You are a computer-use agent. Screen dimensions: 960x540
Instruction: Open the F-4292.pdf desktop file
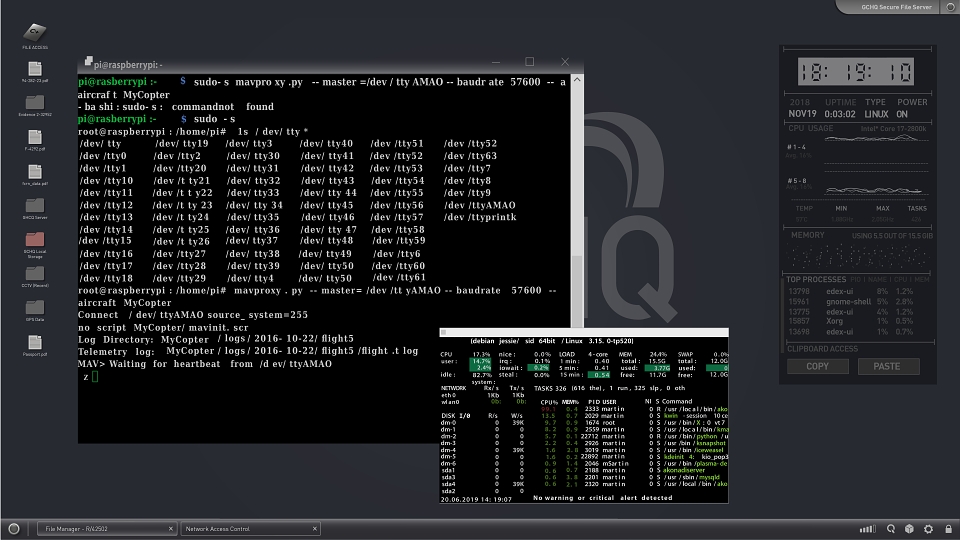coord(35,140)
